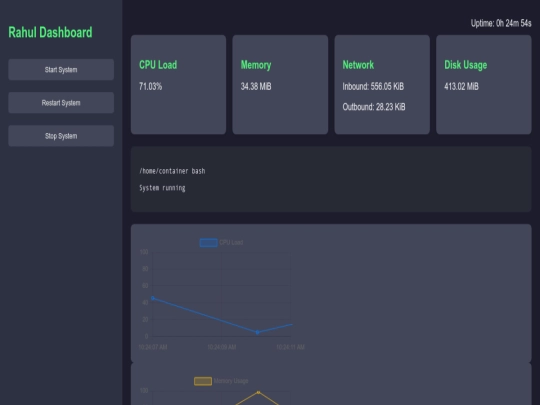Viewport: 540px width, 405px height.
Task: Click the lowest CPU chart data point
Action: [x=257, y=332]
